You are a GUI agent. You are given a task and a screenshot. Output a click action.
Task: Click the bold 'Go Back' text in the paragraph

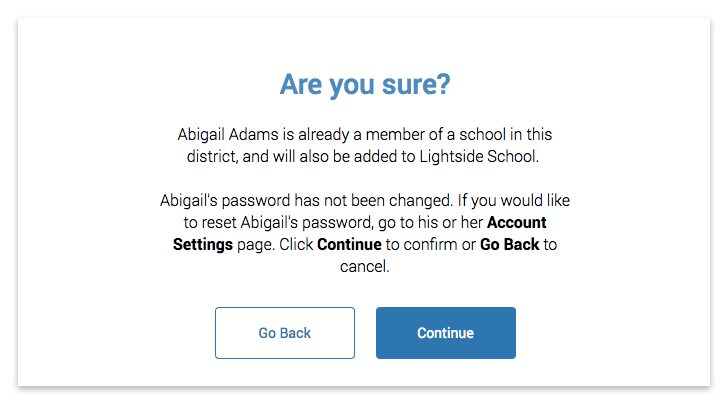[x=509, y=244]
